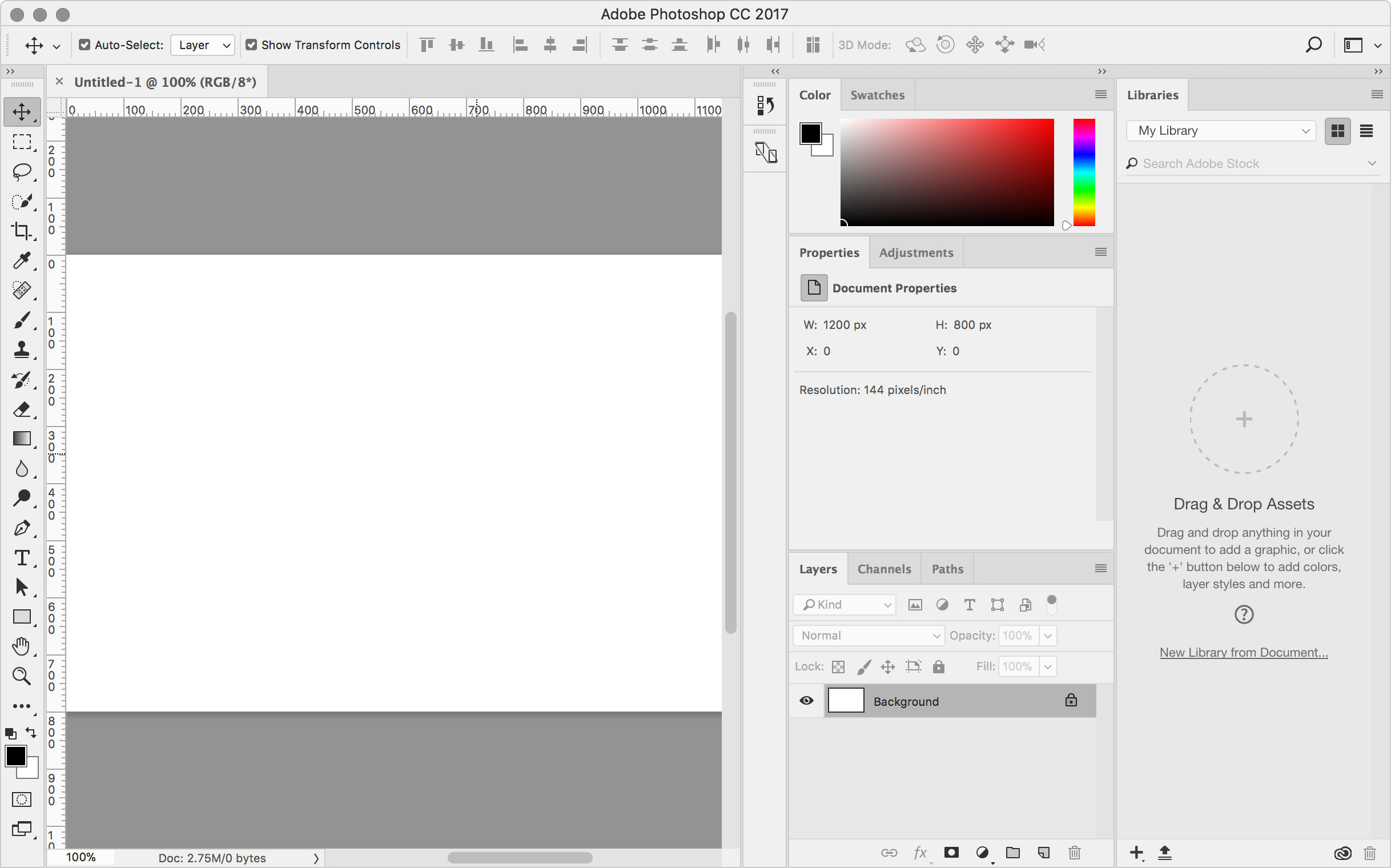1391x868 pixels.
Task: Click Add layer mask icon
Action: click(951, 853)
